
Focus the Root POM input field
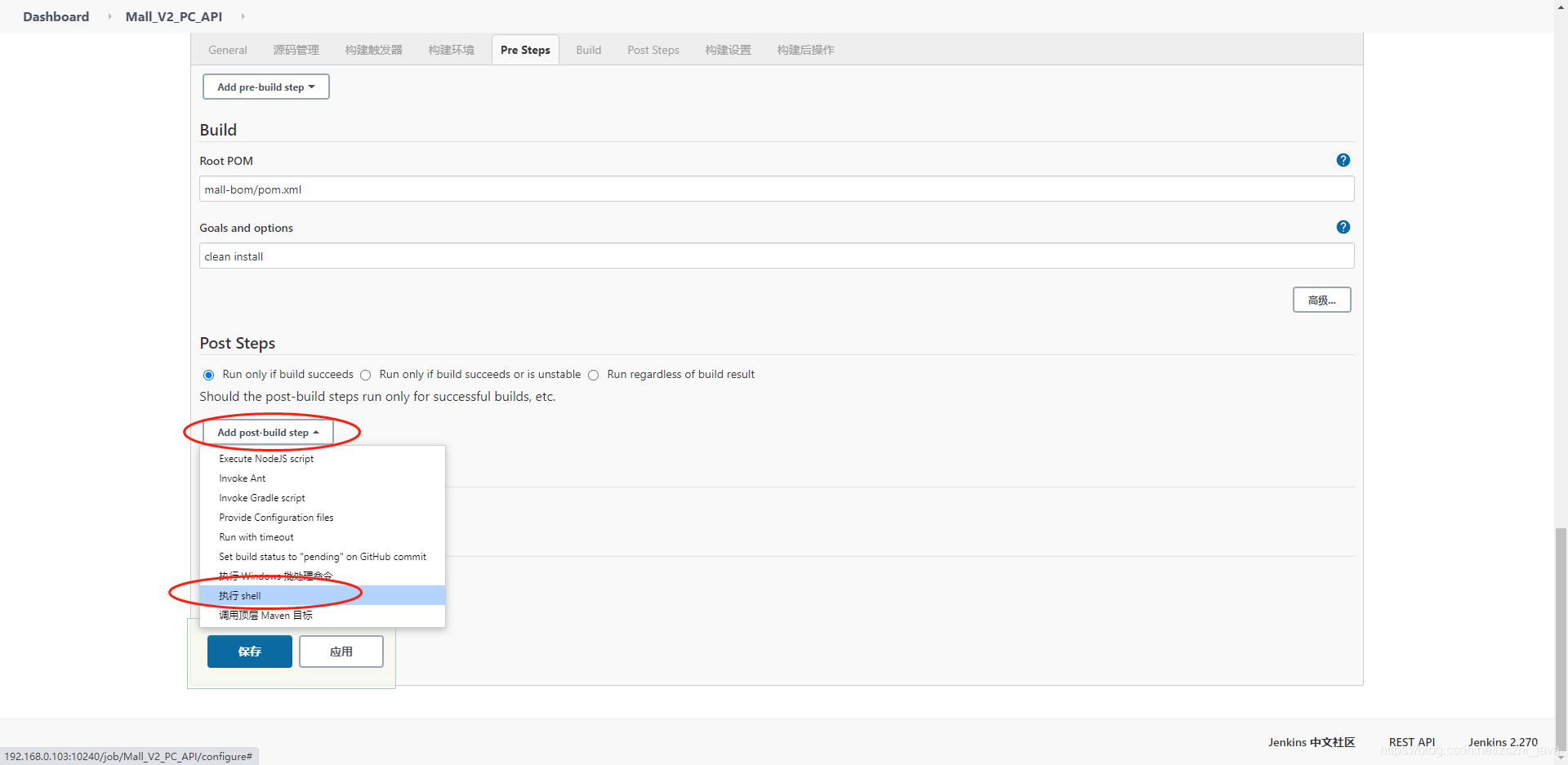pyautogui.click(x=777, y=189)
